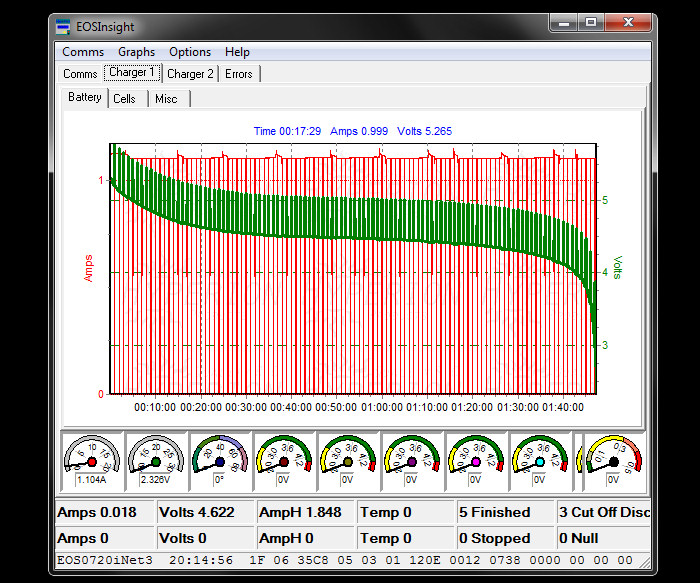Image resolution: width=700 pixels, height=583 pixels.
Task: Select the Misc sub-tab
Action: click(166, 99)
